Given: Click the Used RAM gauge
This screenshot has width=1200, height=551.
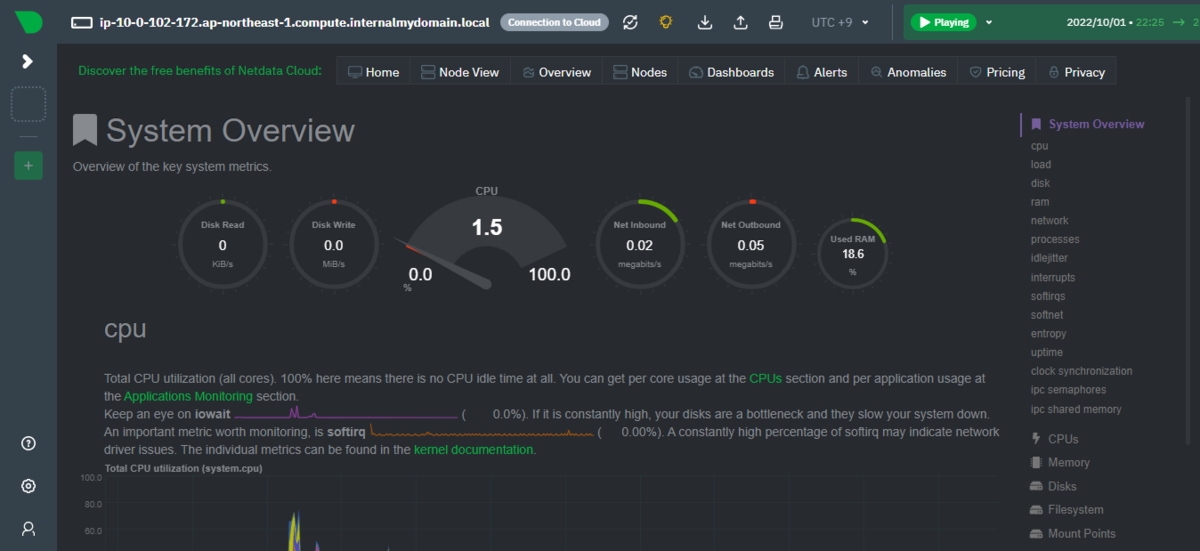Looking at the screenshot, I should pos(853,254).
